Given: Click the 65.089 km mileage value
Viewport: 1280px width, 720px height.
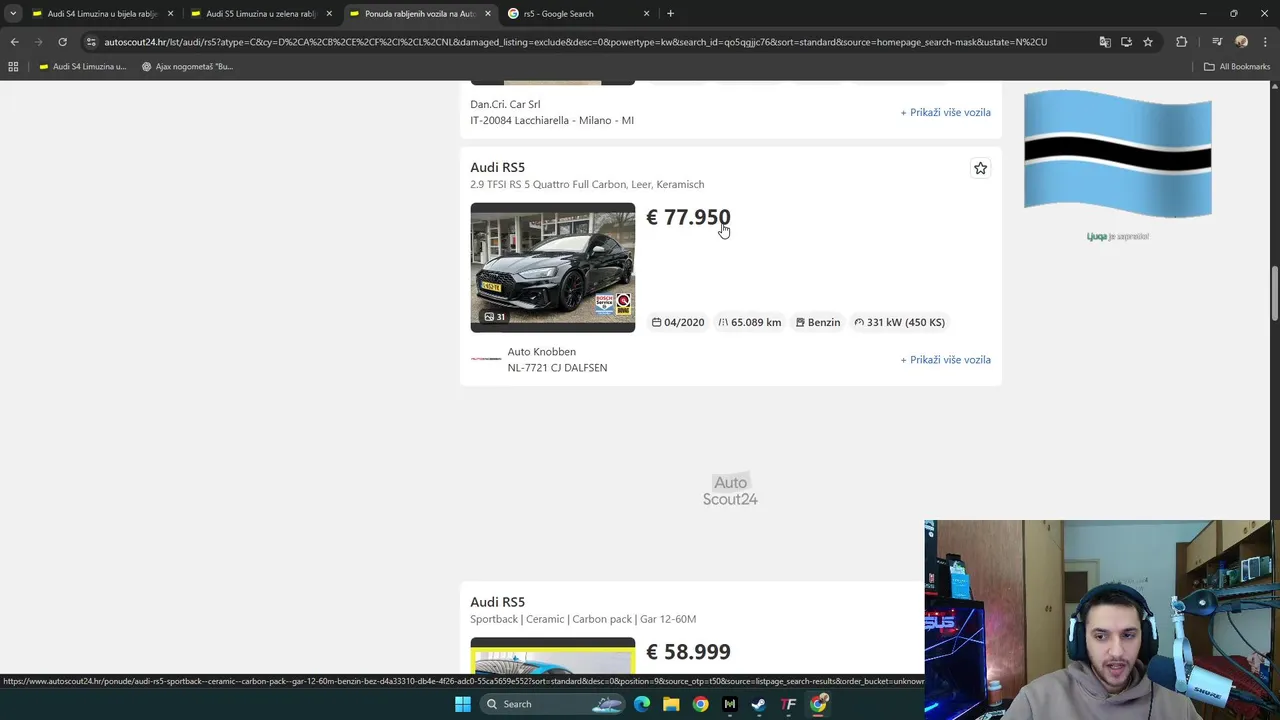Looking at the screenshot, I should pyautogui.click(x=749, y=322).
